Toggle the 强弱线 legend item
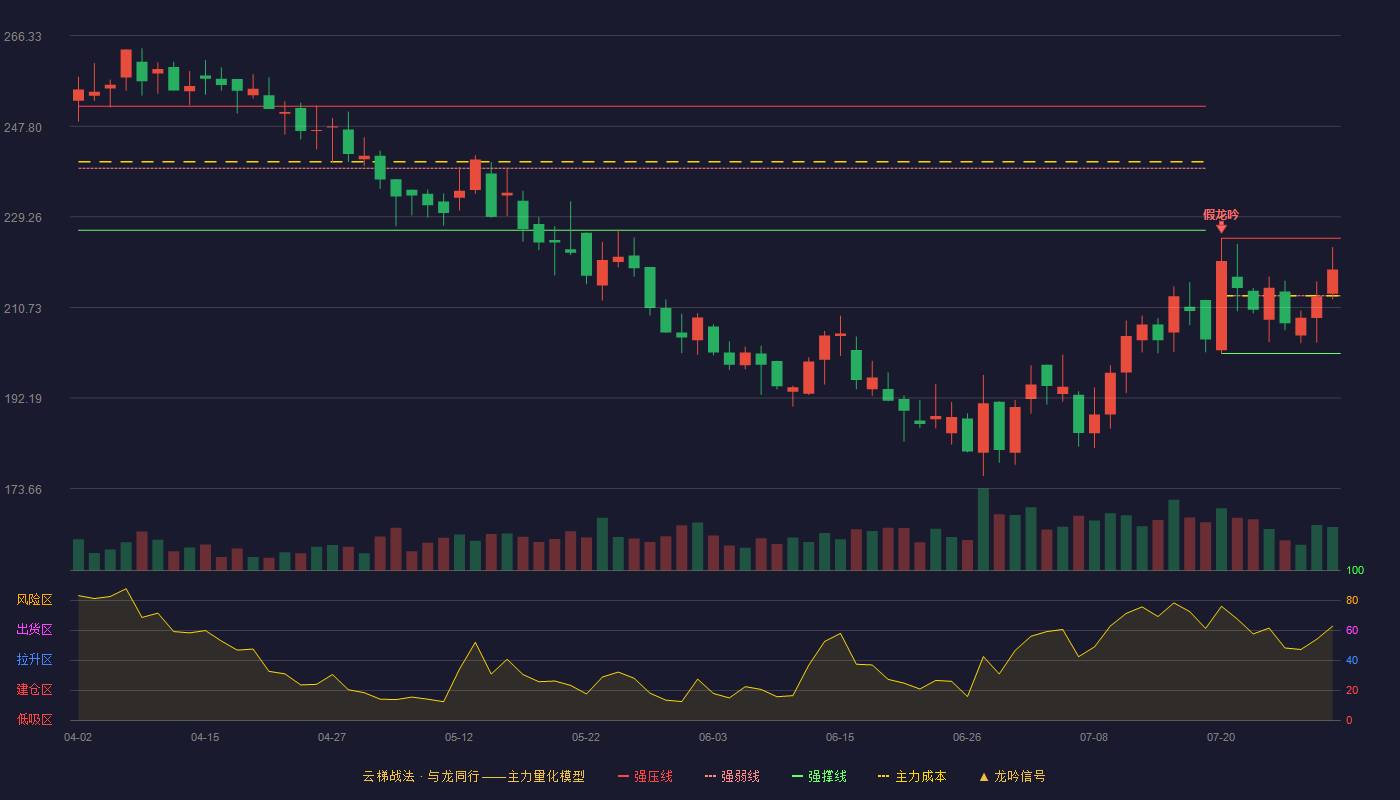 pos(732,776)
